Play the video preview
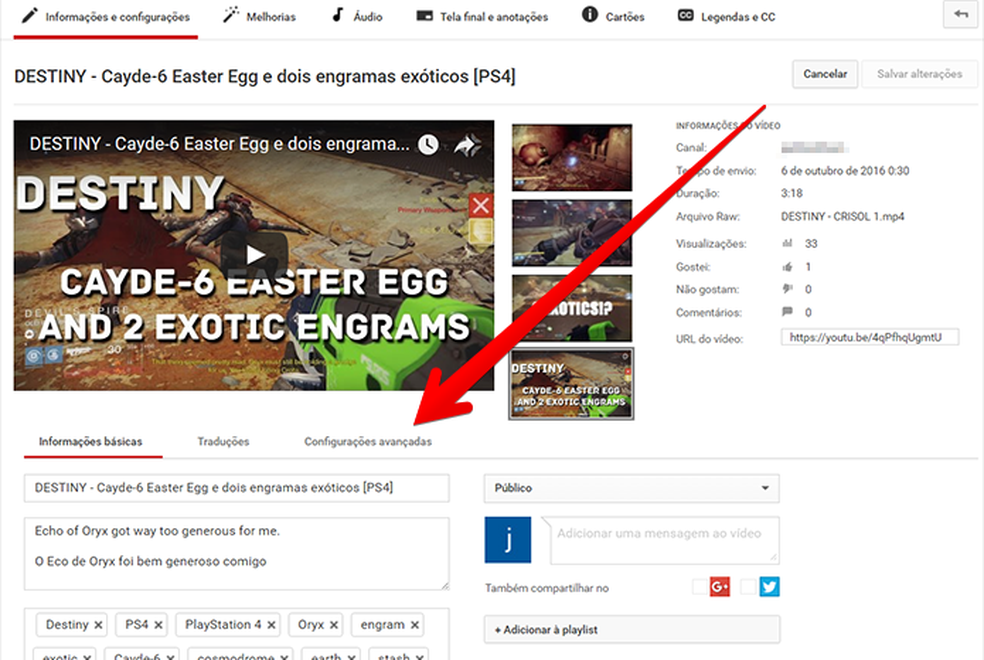The height and width of the screenshot is (660, 984). 254,255
